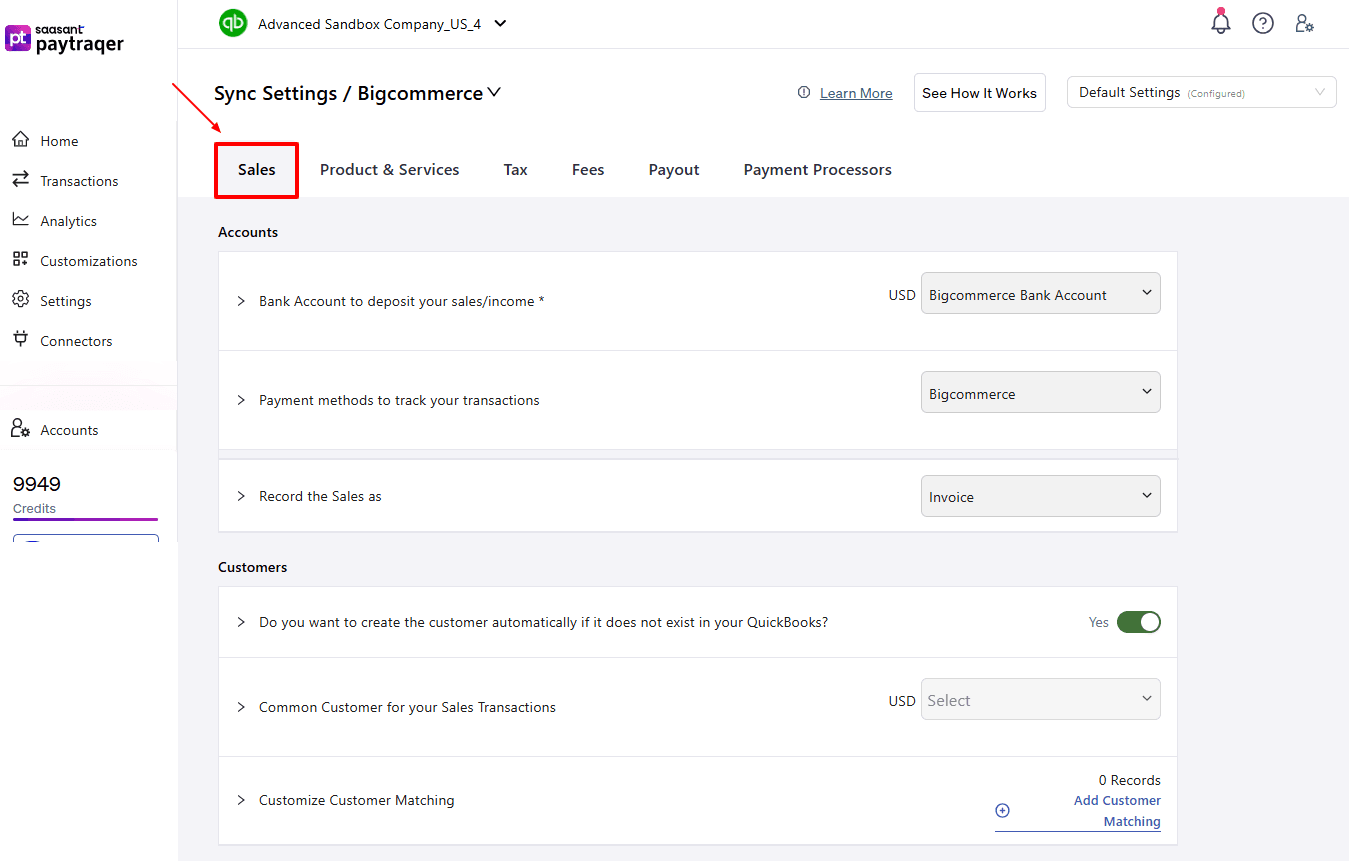The image size is (1349, 861).
Task: Switch to the Payout tab
Action: pos(674,170)
